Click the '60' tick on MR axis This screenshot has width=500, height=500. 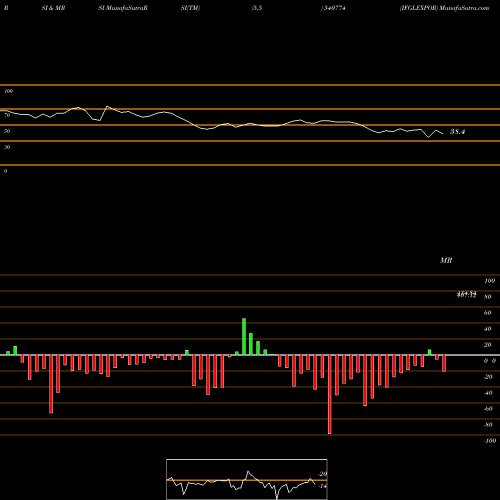pyautogui.click(x=488, y=313)
